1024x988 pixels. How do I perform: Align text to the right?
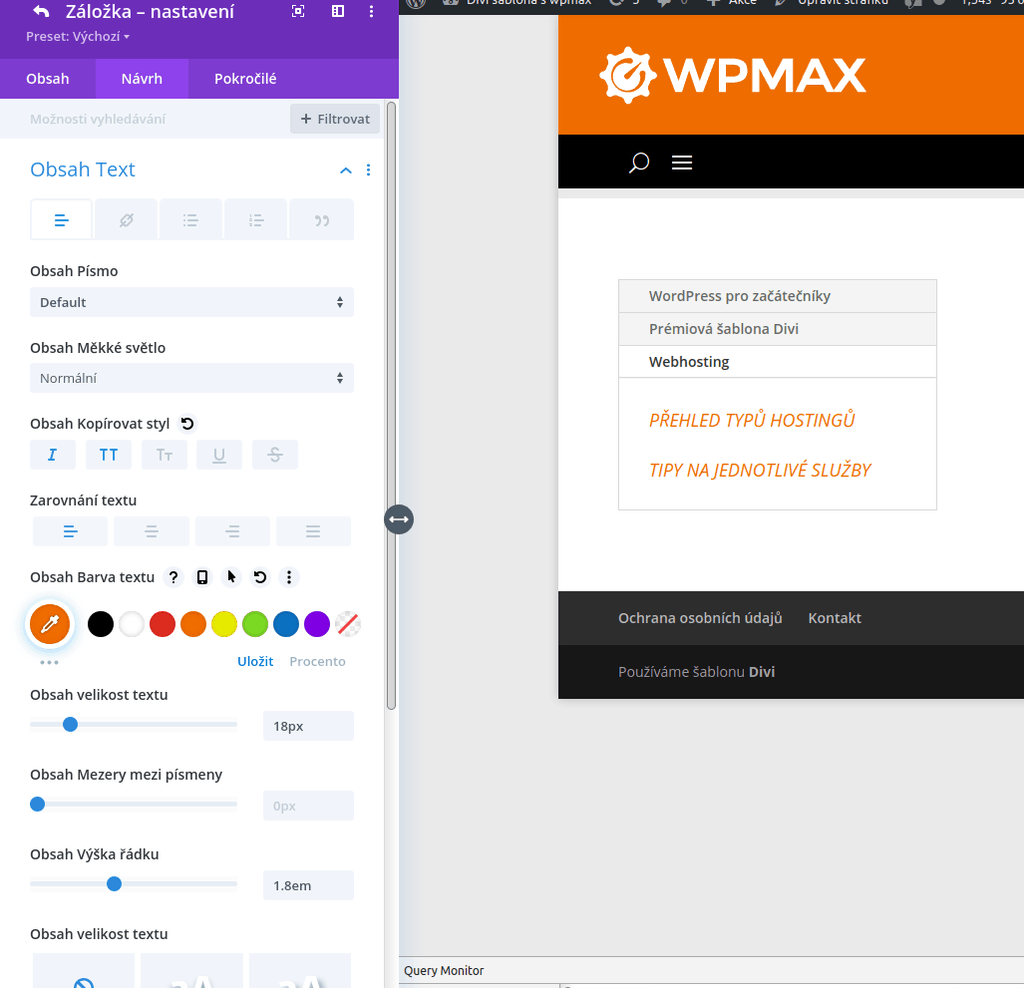tap(232, 532)
